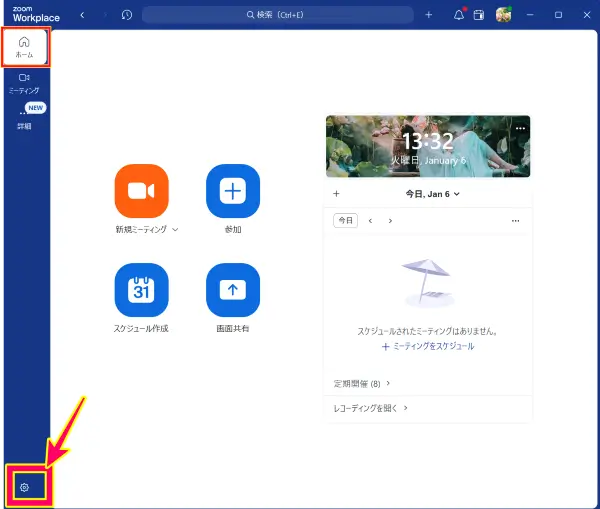Image resolution: width=600 pixels, height=509 pixels.
Task: Open notifications bell icon
Action: coord(459,15)
